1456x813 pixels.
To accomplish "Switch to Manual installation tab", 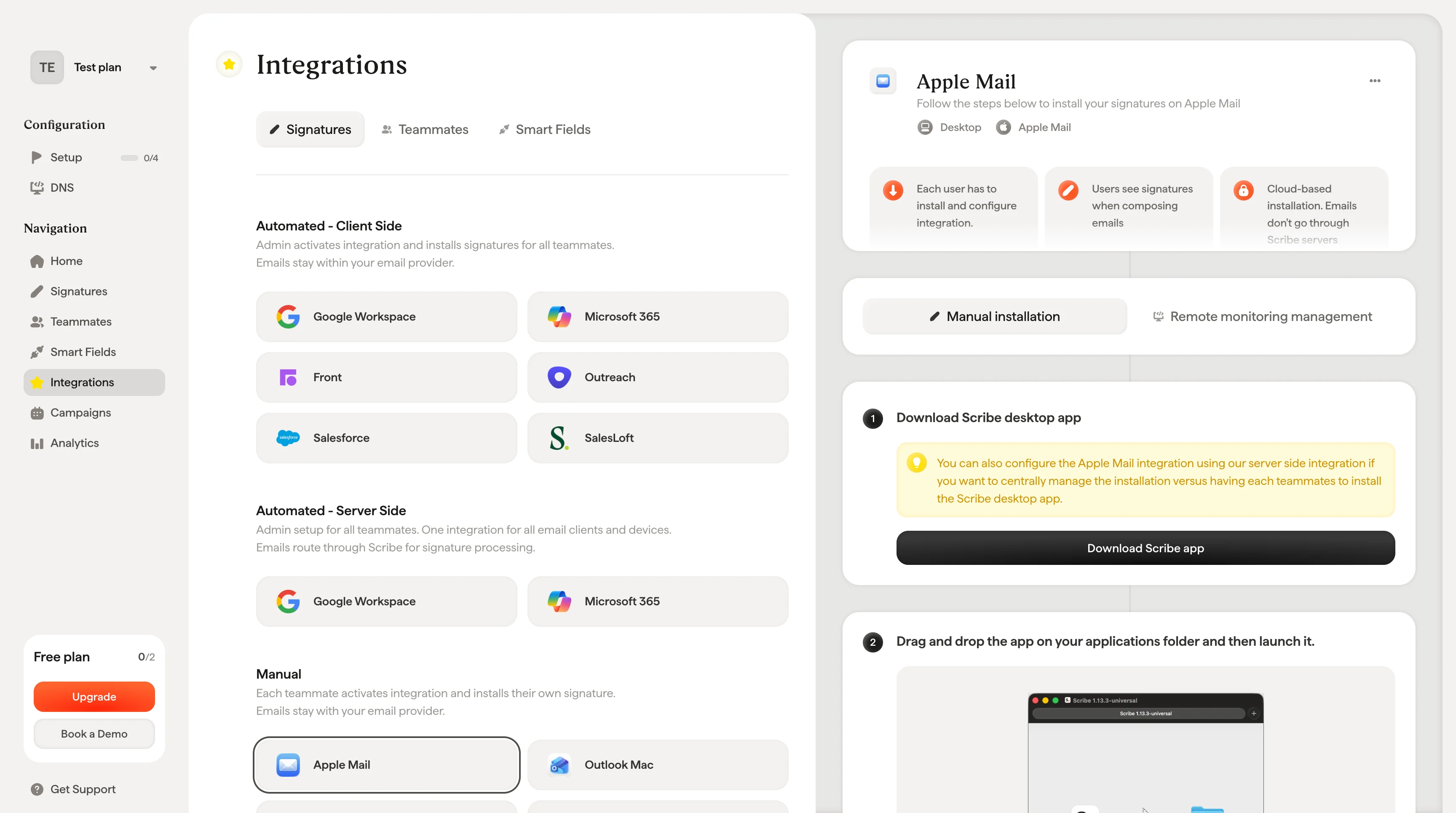I will (x=995, y=316).
